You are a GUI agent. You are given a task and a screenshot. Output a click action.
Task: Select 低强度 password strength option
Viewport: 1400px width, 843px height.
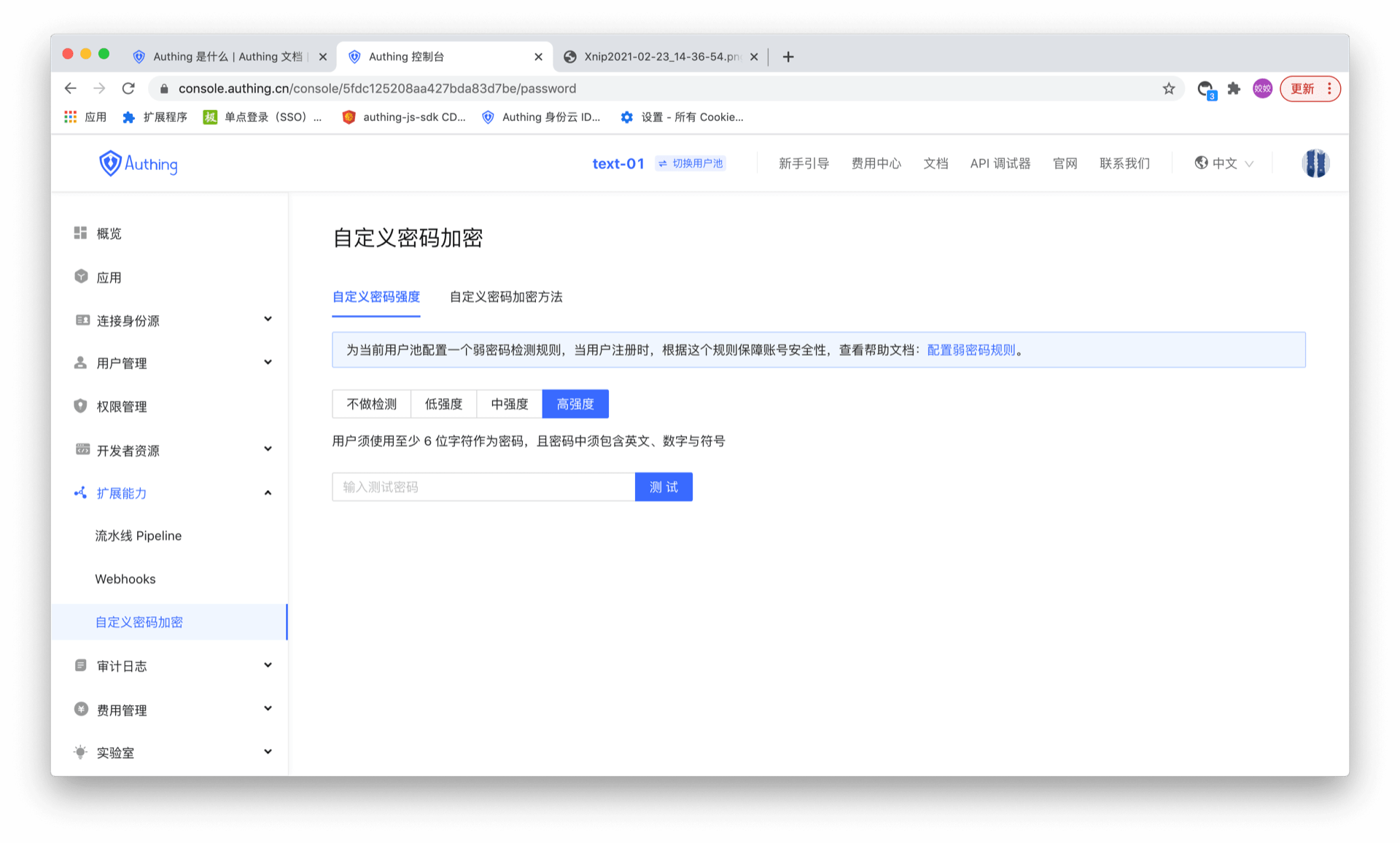pos(443,404)
